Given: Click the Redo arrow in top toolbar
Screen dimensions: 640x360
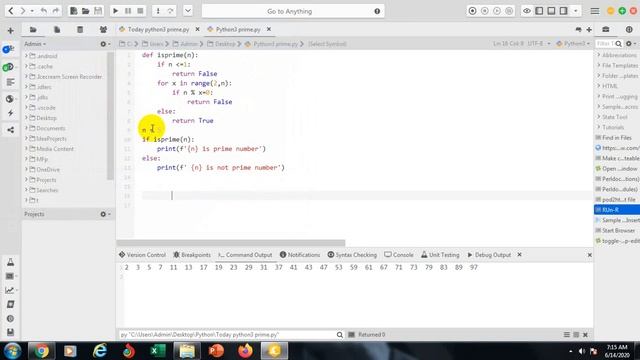Looking at the screenshot, I should (x=56, y=11).
